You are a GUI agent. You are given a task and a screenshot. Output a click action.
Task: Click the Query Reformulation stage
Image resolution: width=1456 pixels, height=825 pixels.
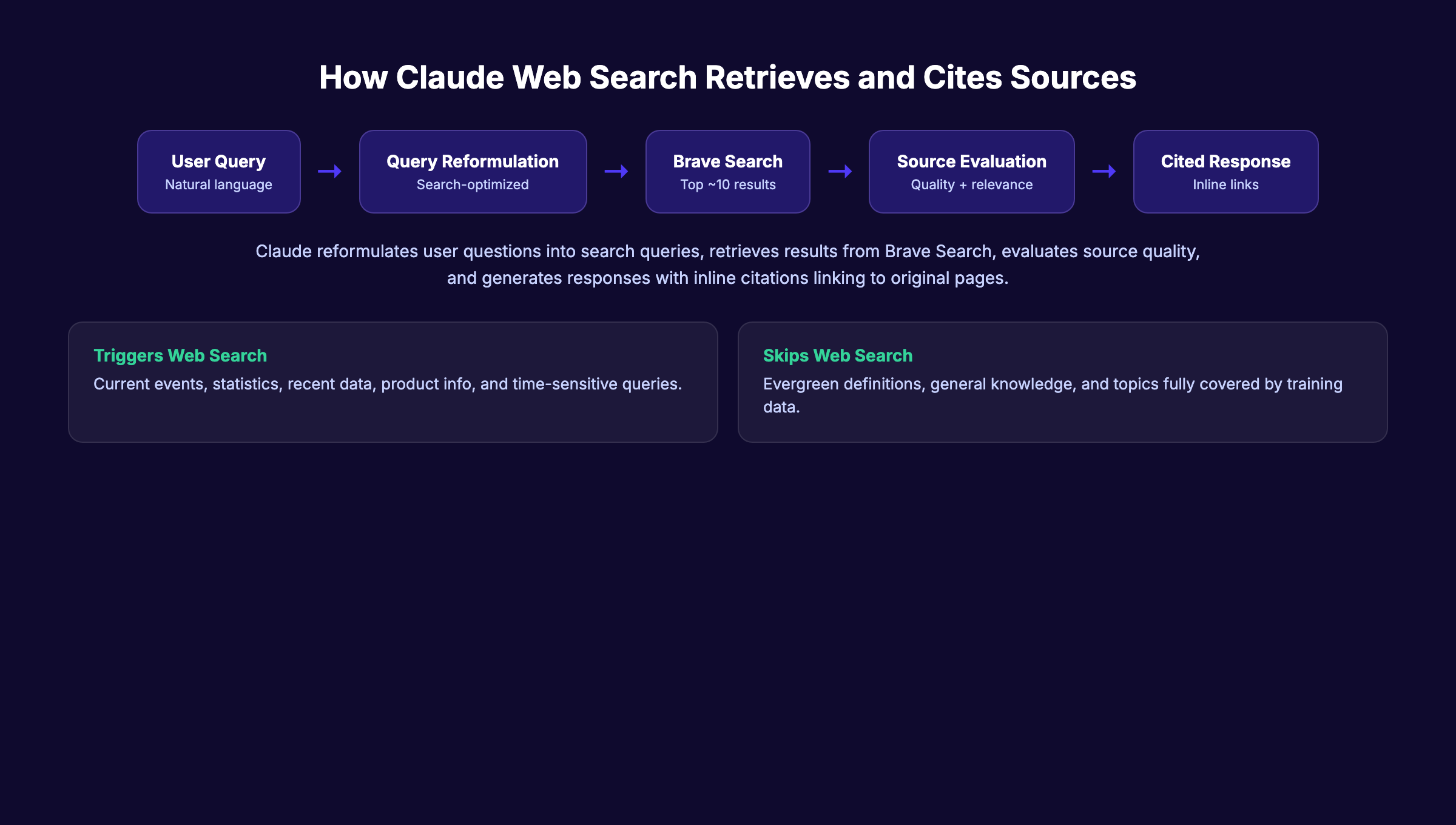[473, 171]
